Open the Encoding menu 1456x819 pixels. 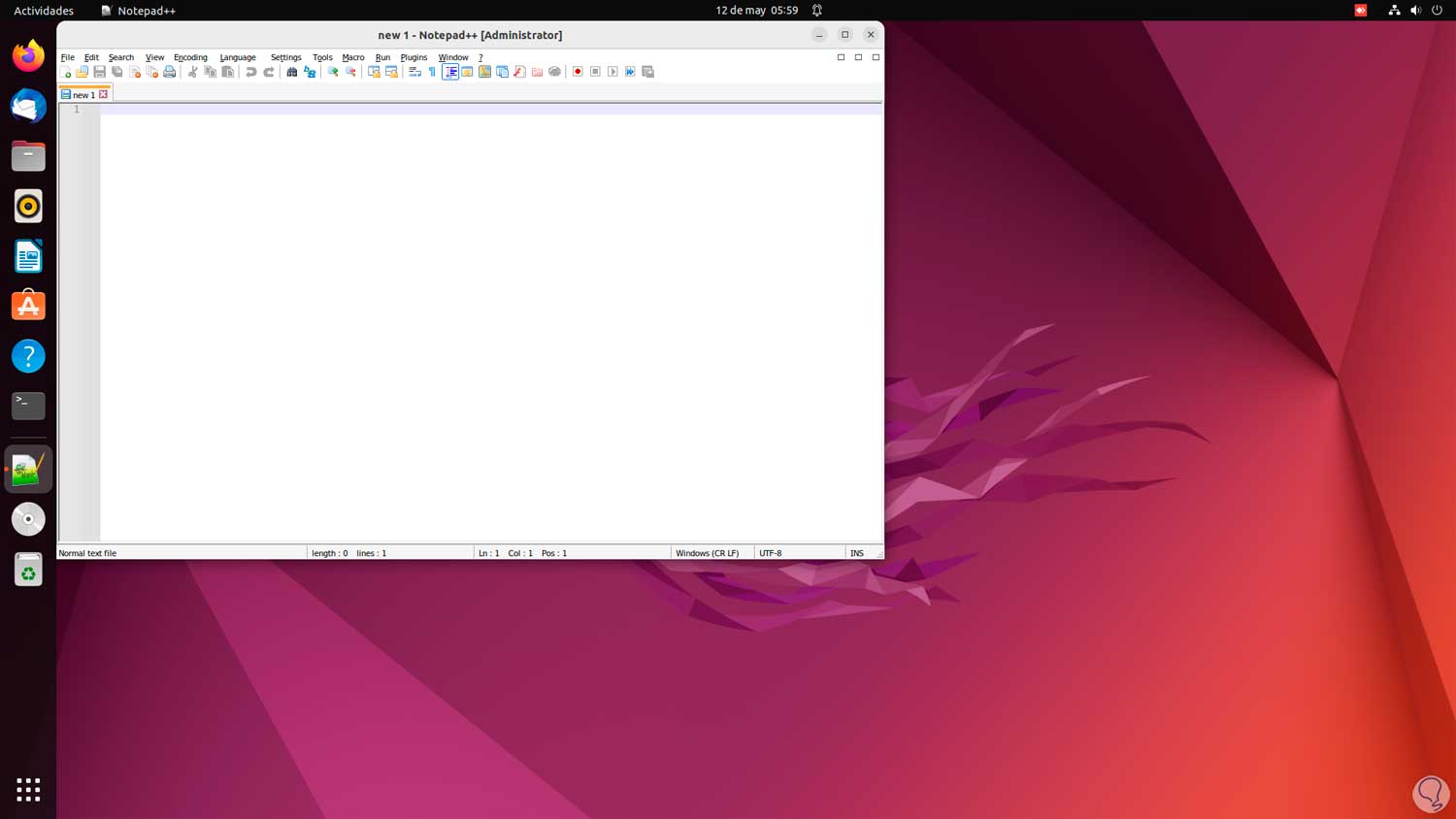190,57
